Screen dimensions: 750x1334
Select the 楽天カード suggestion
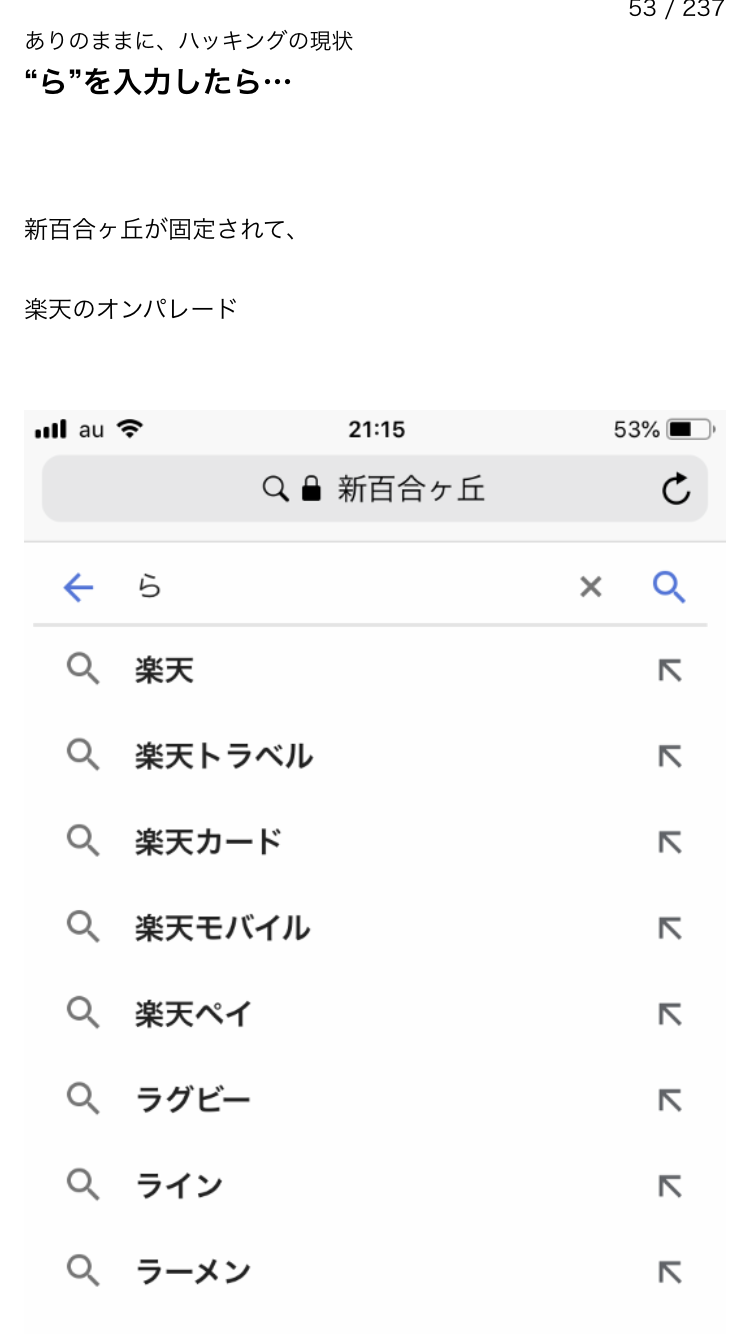pyautogui.click(x=209, y=842)
